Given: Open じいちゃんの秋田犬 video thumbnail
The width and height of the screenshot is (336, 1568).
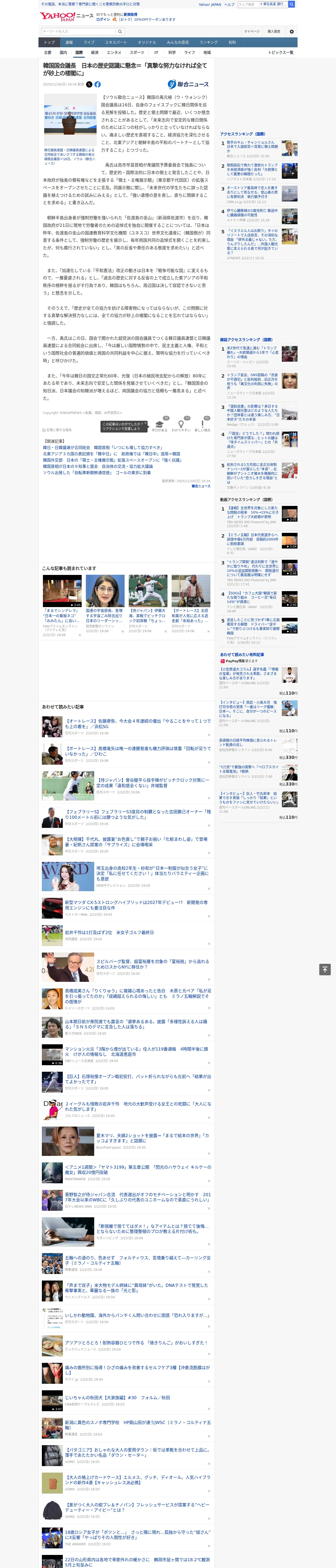Looking at the screenshot, I should coord(52,1400).
